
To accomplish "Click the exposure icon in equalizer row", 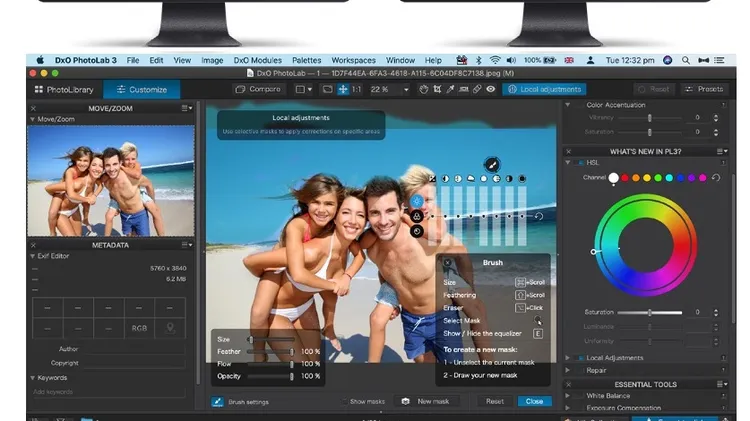I will pyautogui.click(x=432, y=178).
